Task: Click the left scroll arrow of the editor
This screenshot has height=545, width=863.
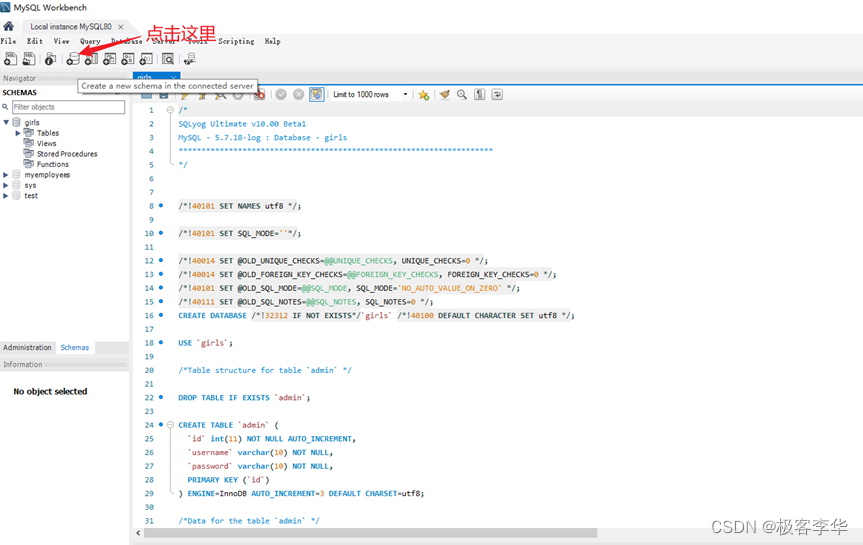Action: (x=138, y=533)
